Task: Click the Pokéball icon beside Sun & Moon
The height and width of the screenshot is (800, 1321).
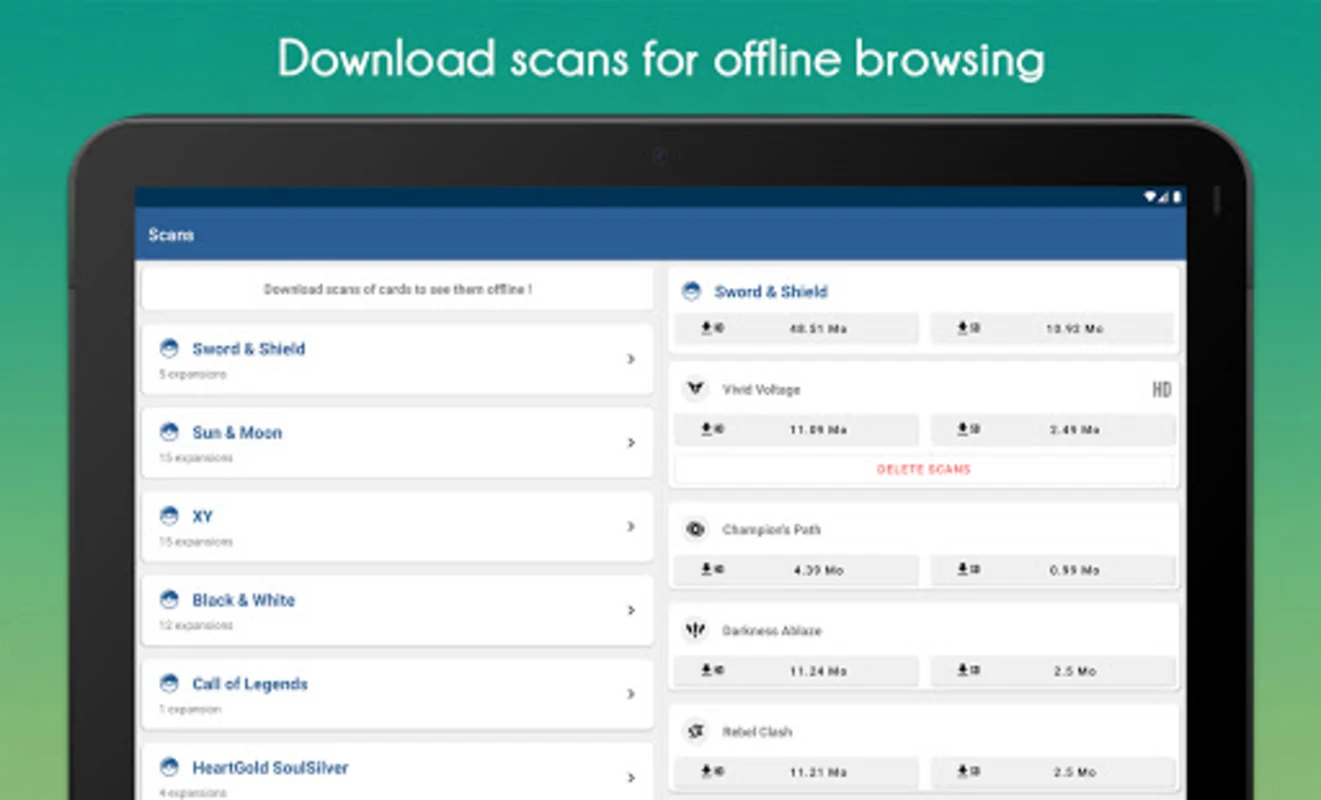Action: 169,432
